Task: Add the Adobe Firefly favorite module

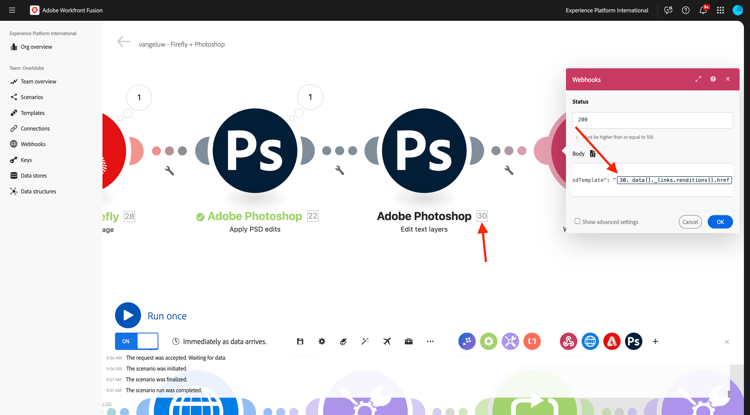Action: click(x=612, y=341)
